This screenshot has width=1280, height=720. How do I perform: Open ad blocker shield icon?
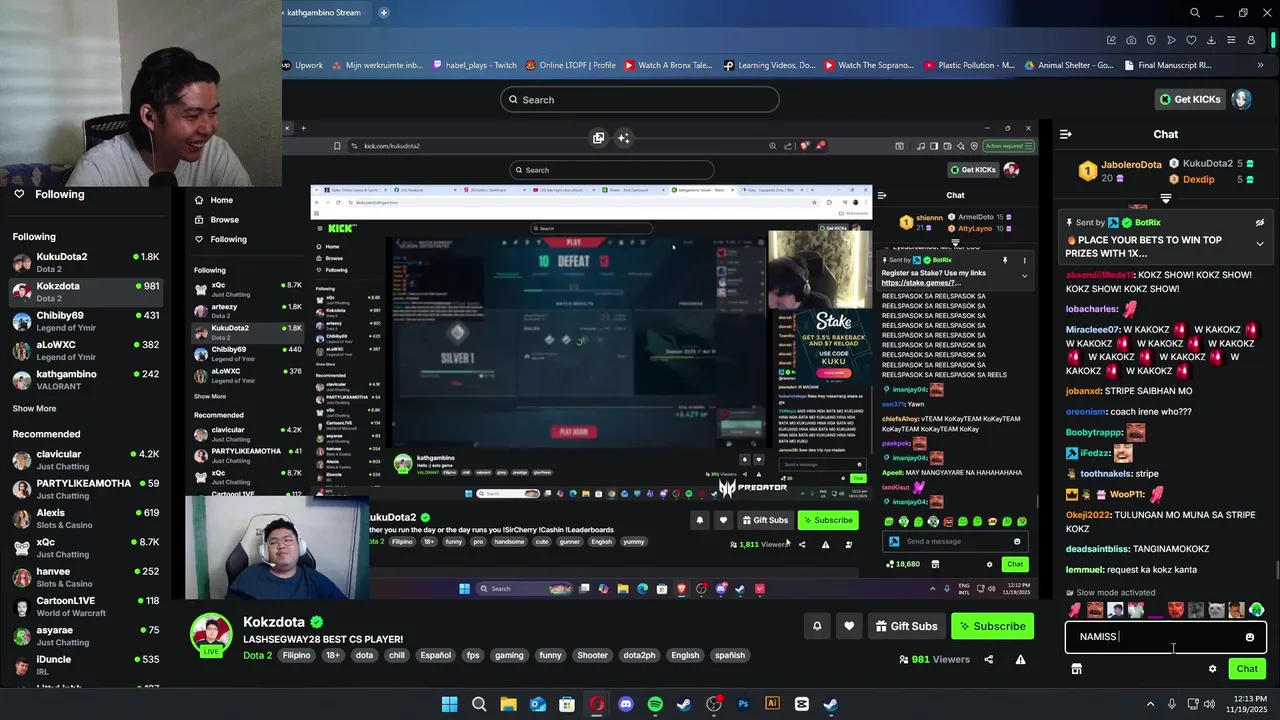1151,40
